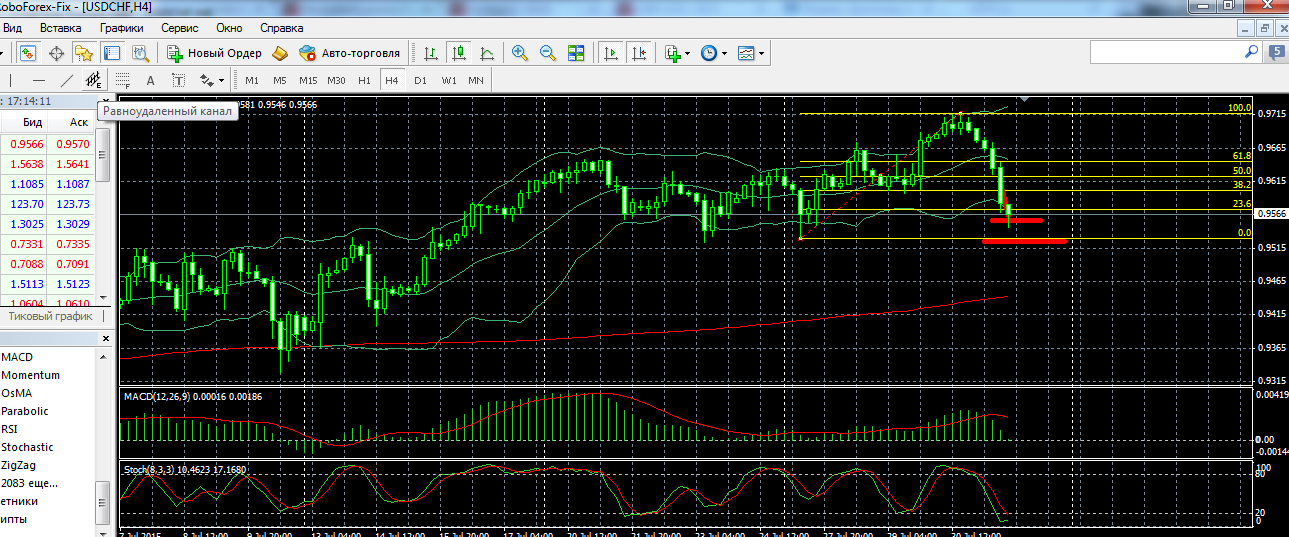Switch chart to line chart mode

[487, 53]
